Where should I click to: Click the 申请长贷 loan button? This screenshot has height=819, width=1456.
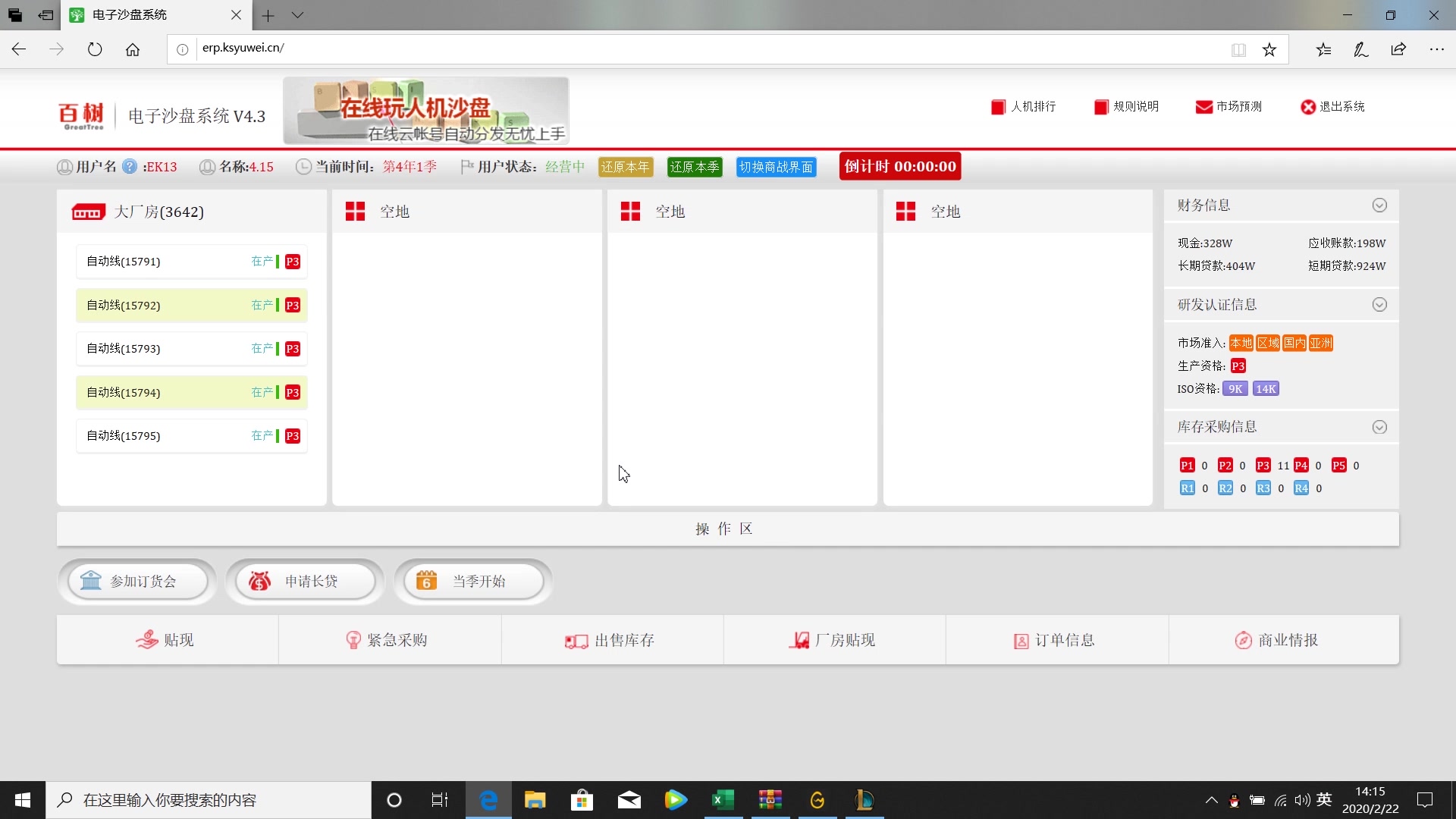[306, 582]
